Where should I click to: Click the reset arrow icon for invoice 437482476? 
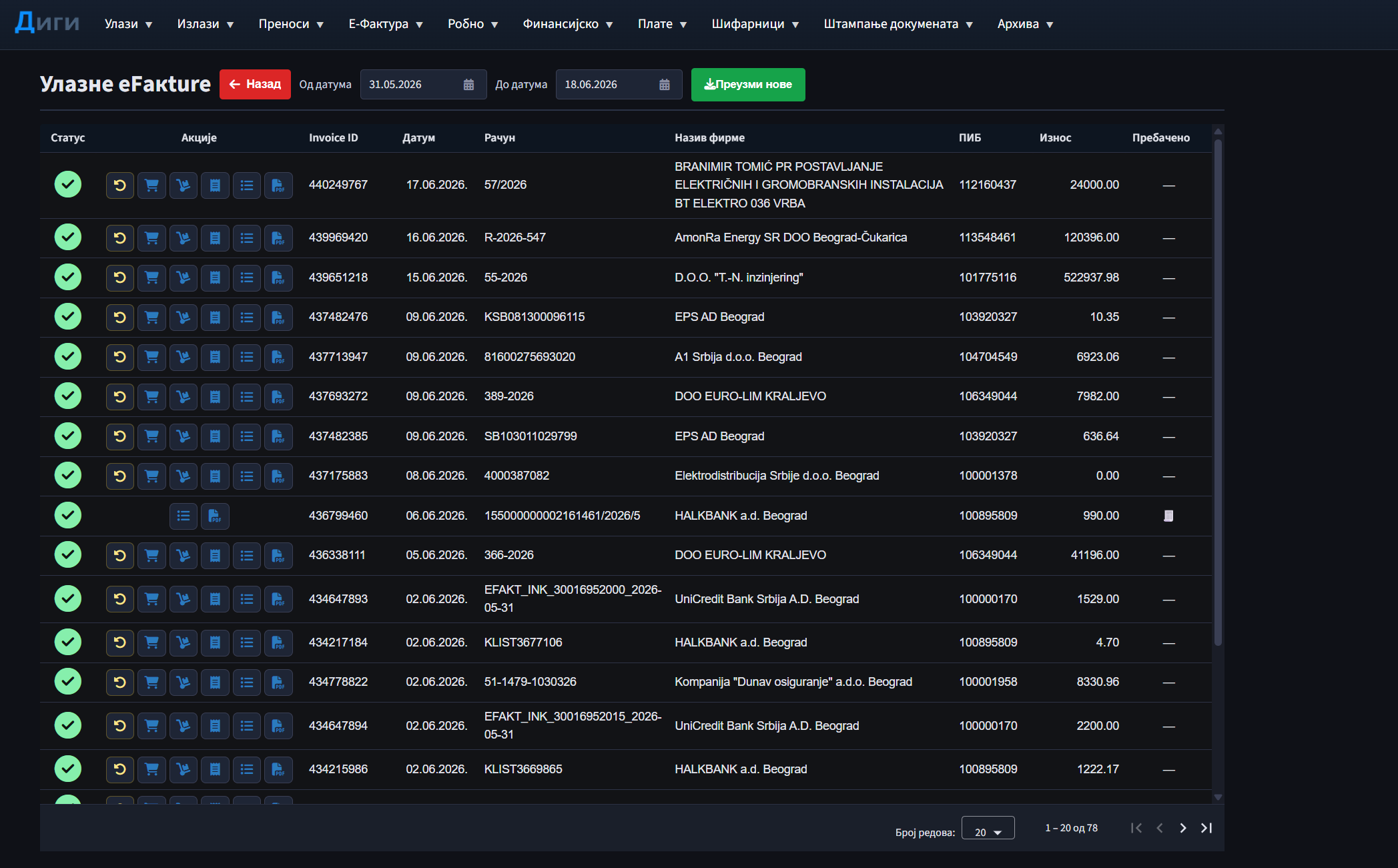pyautogui.click(x=120, y=318)
